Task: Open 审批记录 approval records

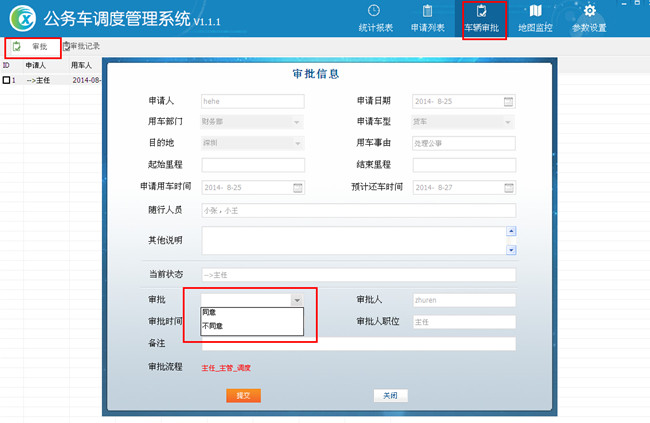Action: click(82, 47)
